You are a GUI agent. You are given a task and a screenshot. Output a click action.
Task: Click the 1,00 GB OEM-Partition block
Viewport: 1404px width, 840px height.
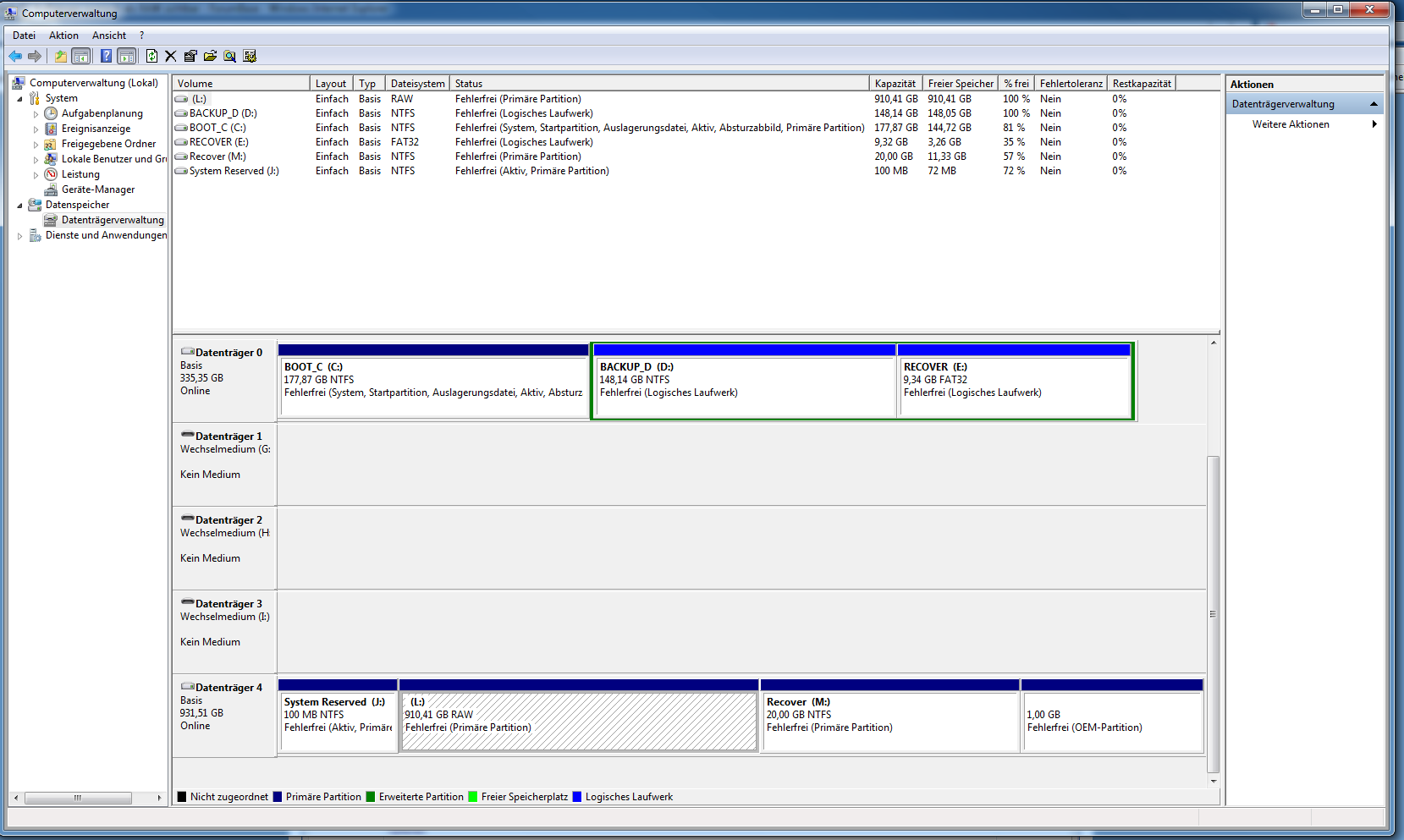point(1112,716)
